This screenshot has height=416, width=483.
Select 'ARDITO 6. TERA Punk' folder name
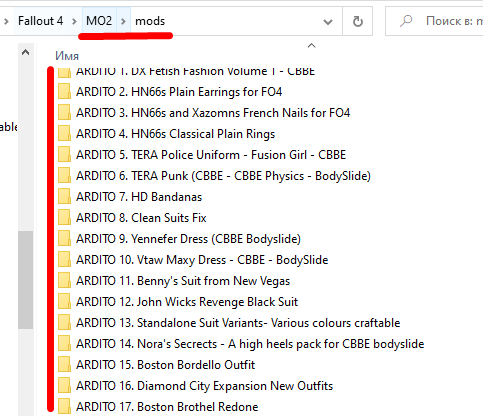224,176
